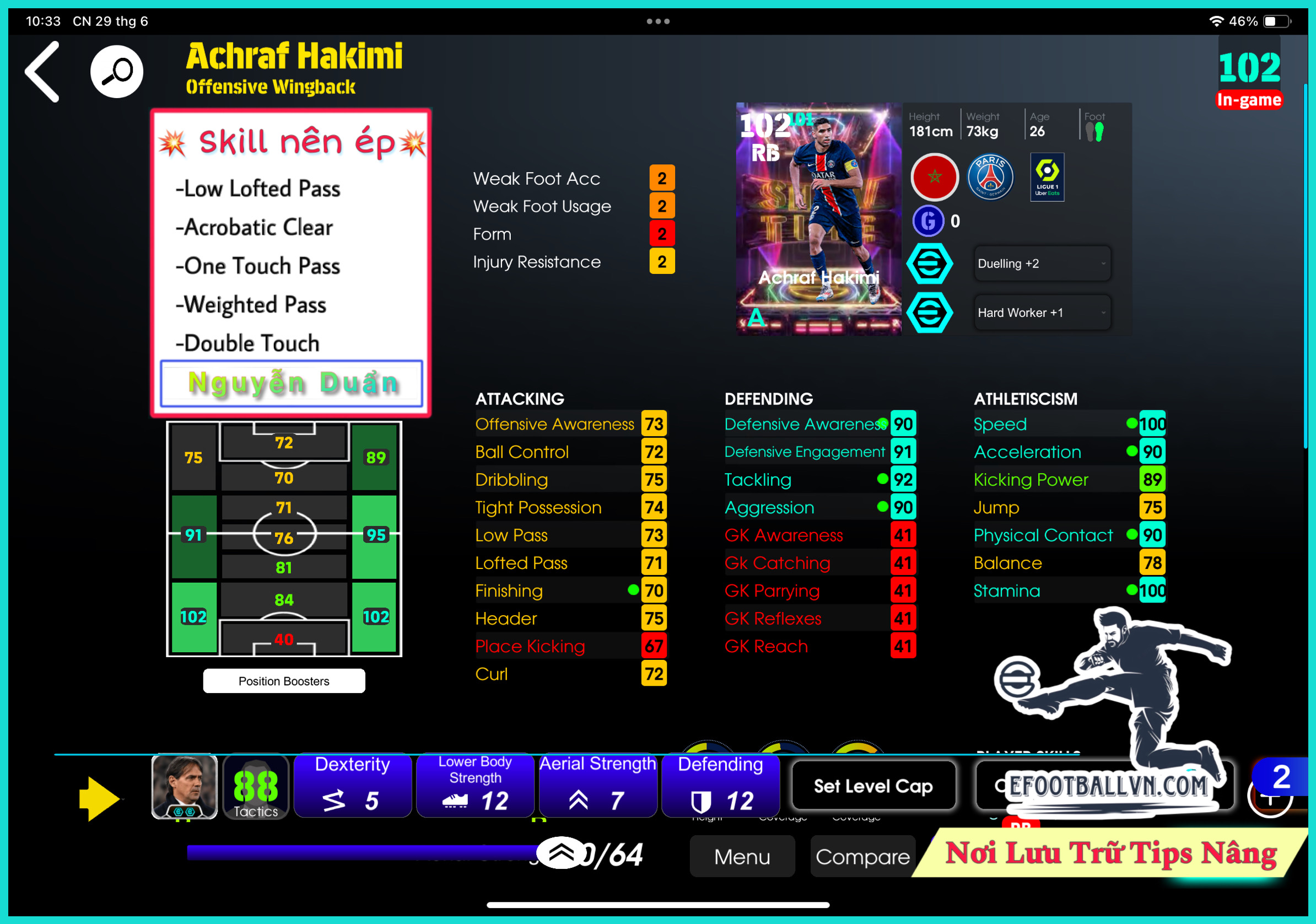Tap the 88 Tactics badge

click(256, 786)
